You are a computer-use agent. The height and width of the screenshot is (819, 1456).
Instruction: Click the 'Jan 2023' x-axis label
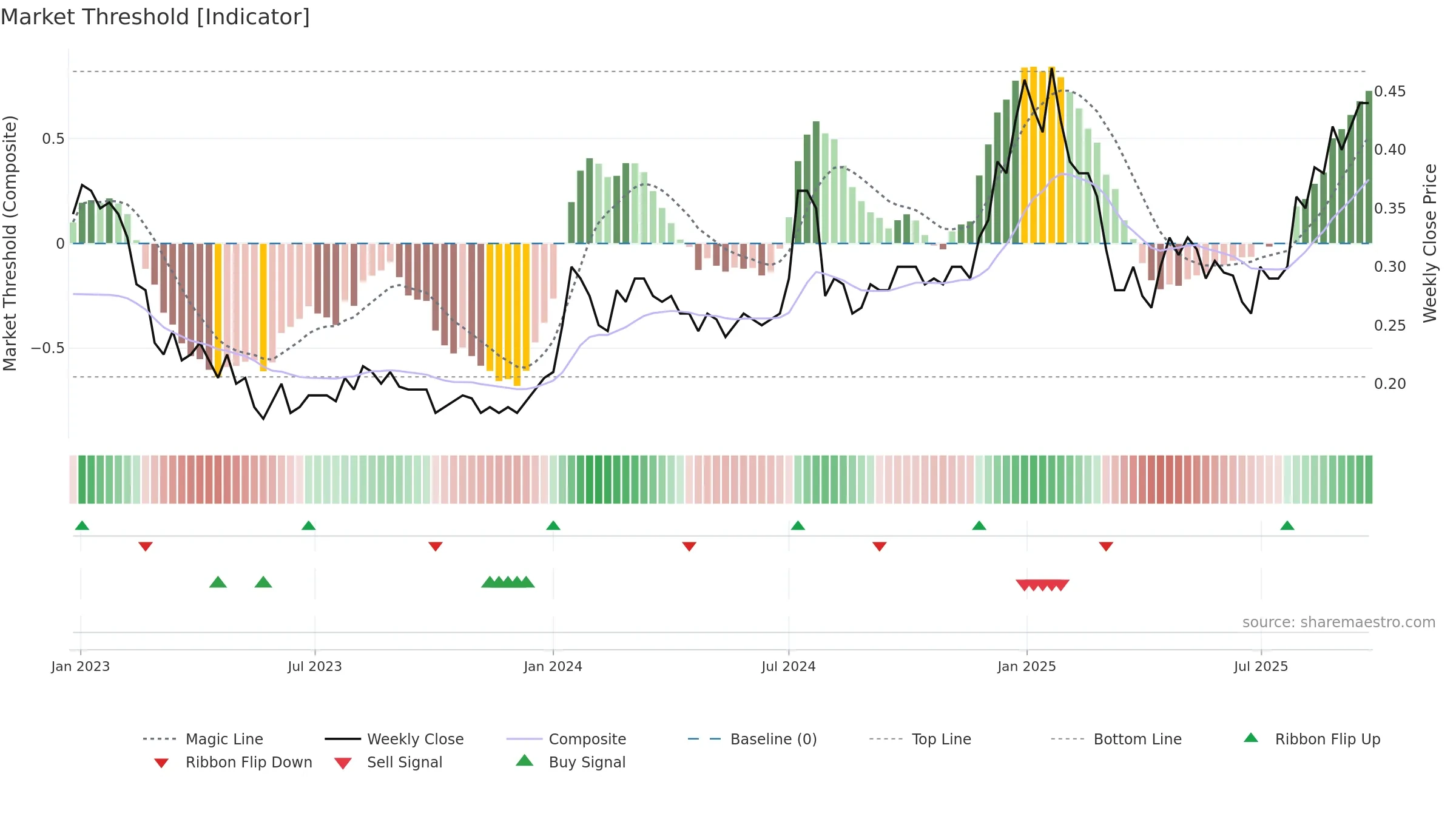(x=81, y=666)
